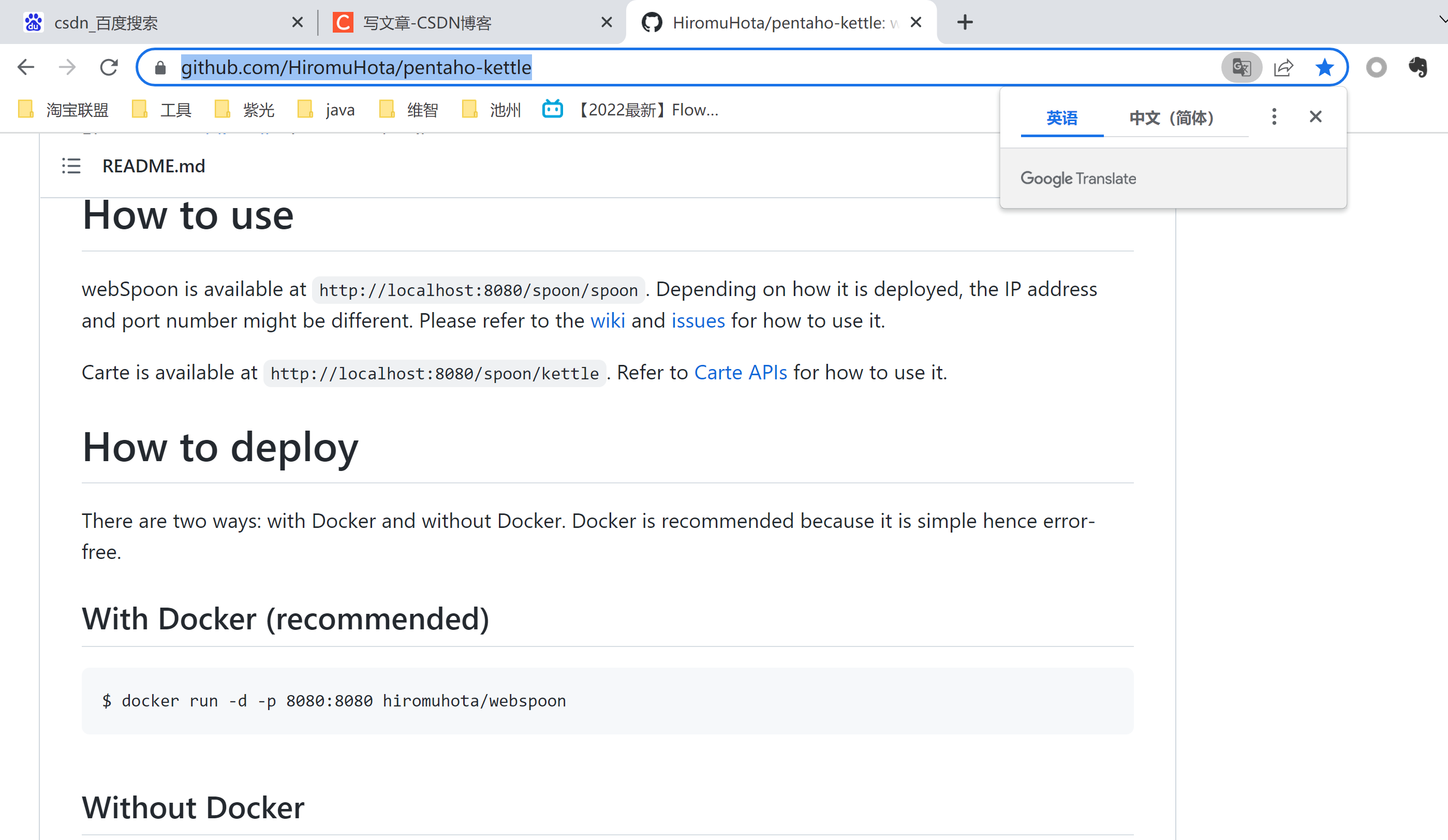
Task: Open the circle extension icon
Action: pos(1376,68)
